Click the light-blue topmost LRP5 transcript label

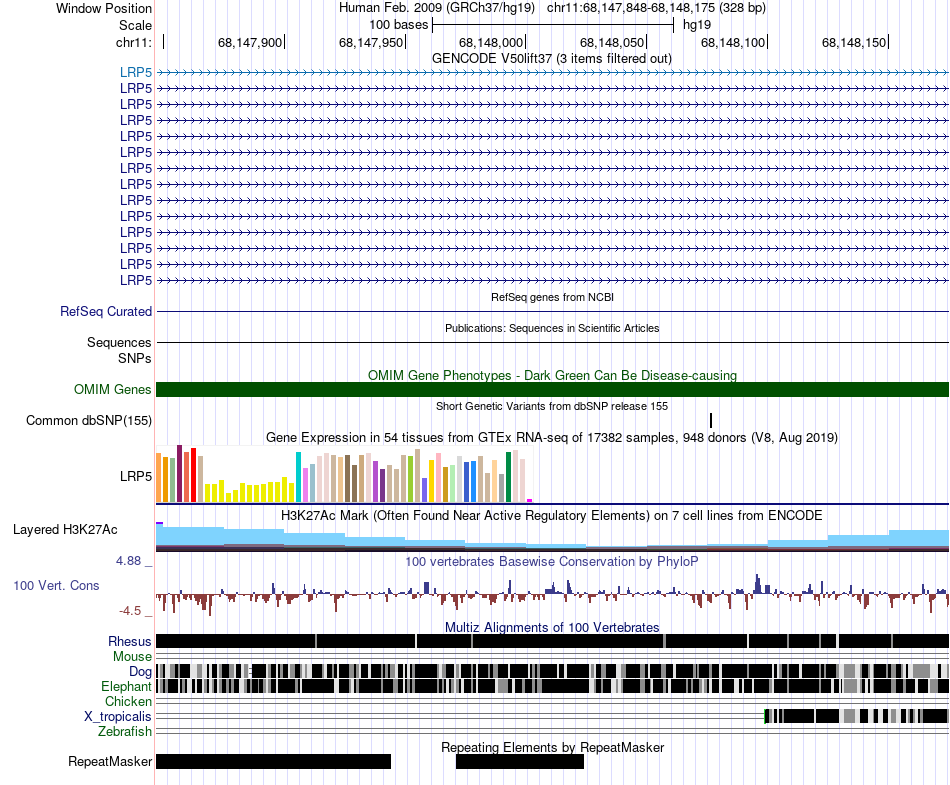136,72
